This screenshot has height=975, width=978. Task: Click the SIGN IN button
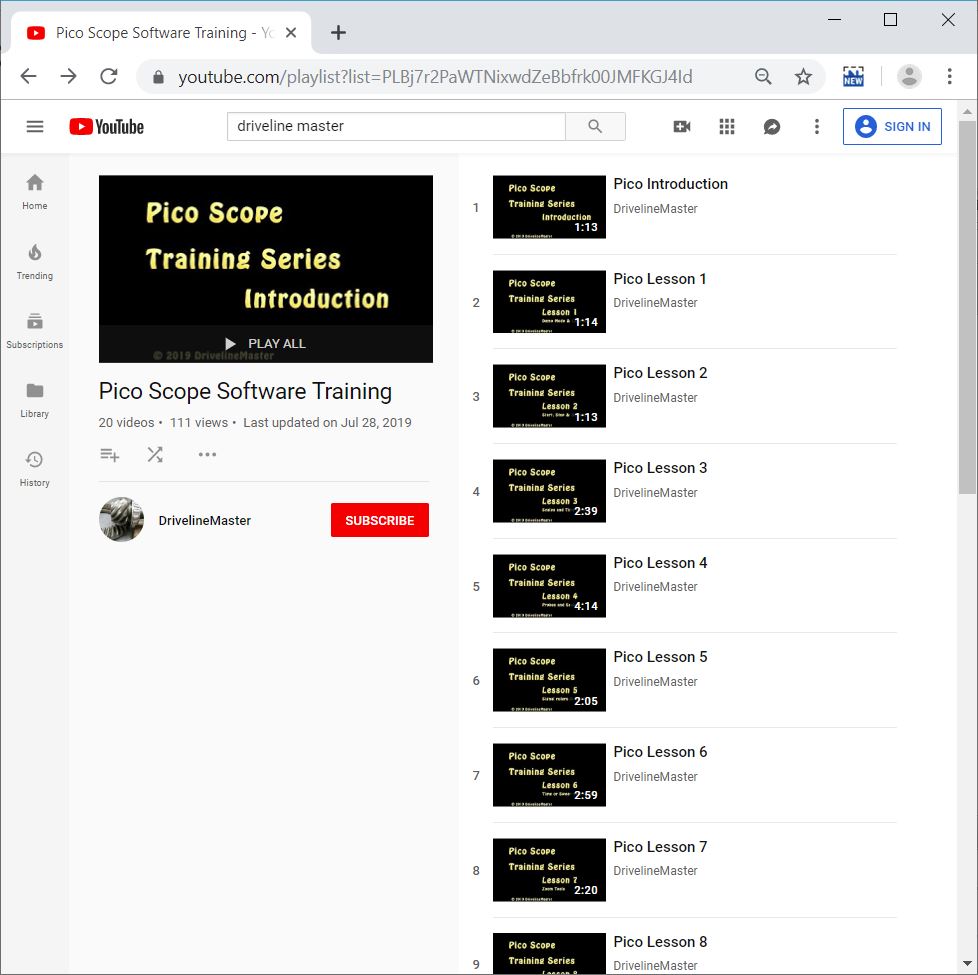pos(892,127)
